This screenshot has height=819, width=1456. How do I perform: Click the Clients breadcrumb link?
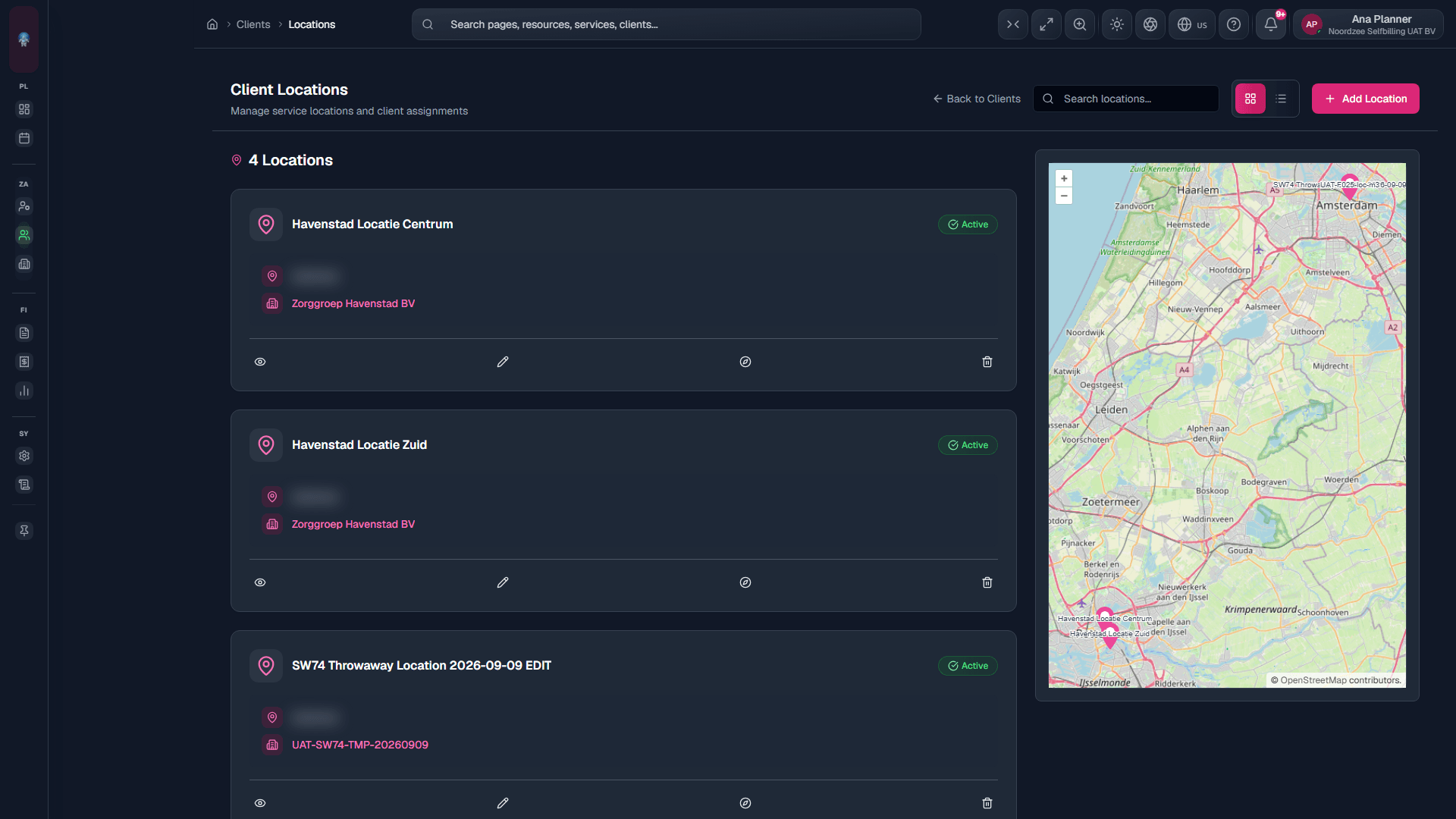(253, 24)
